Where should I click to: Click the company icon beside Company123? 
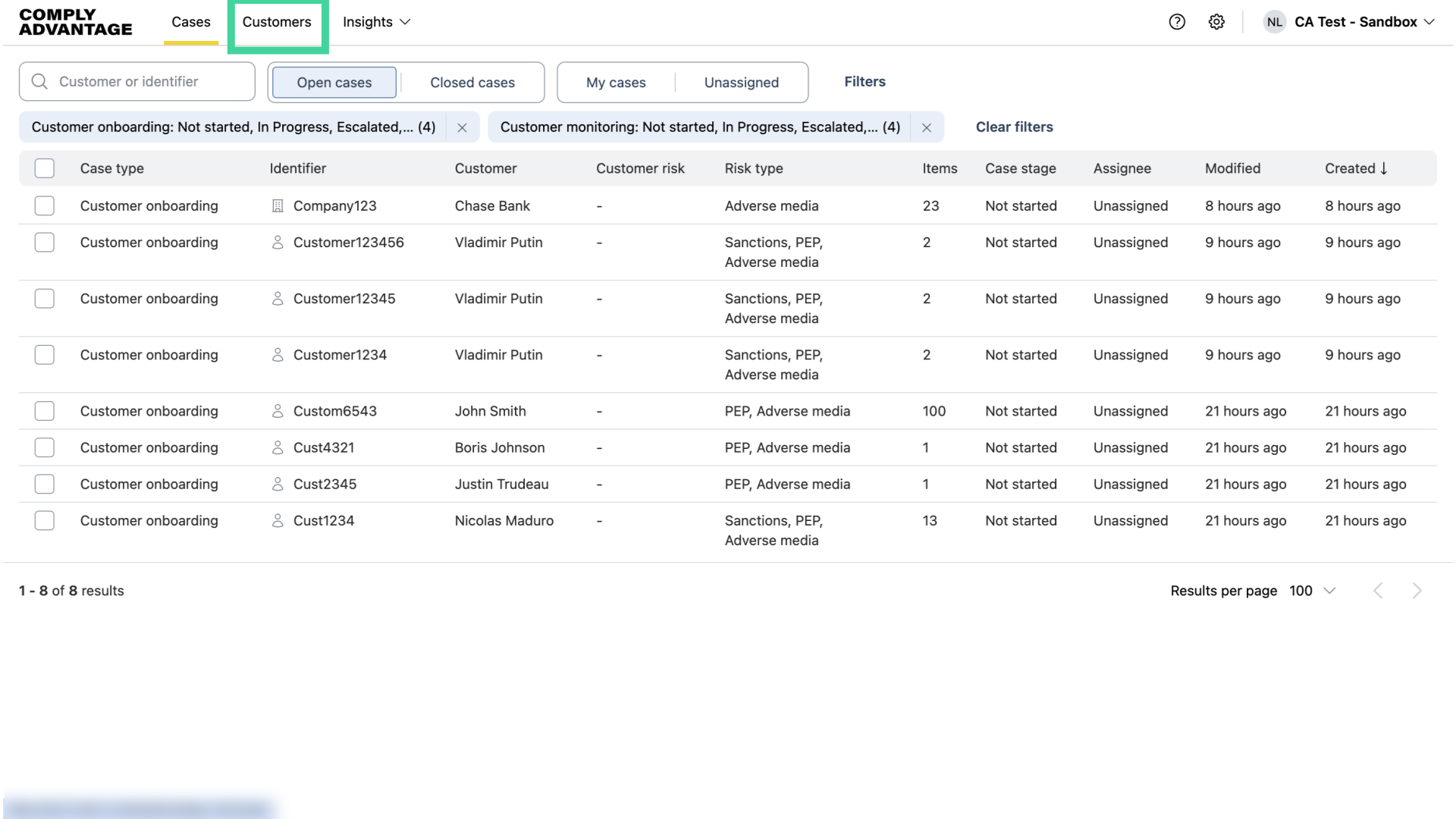tap(278, 206)
